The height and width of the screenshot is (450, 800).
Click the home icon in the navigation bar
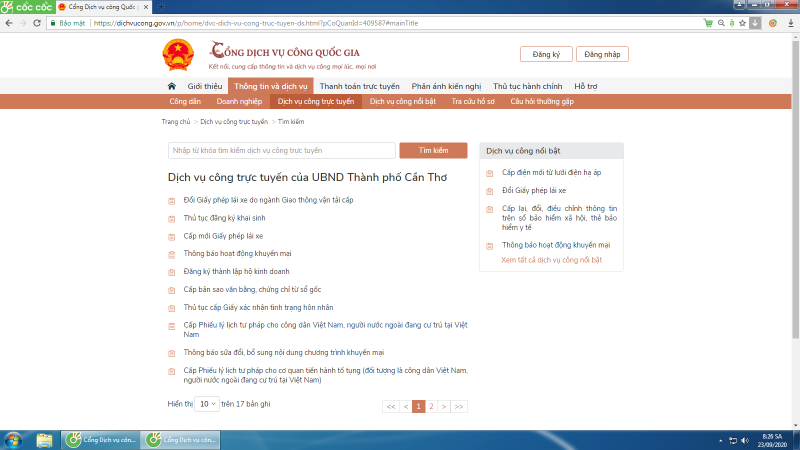coord(171,87)
